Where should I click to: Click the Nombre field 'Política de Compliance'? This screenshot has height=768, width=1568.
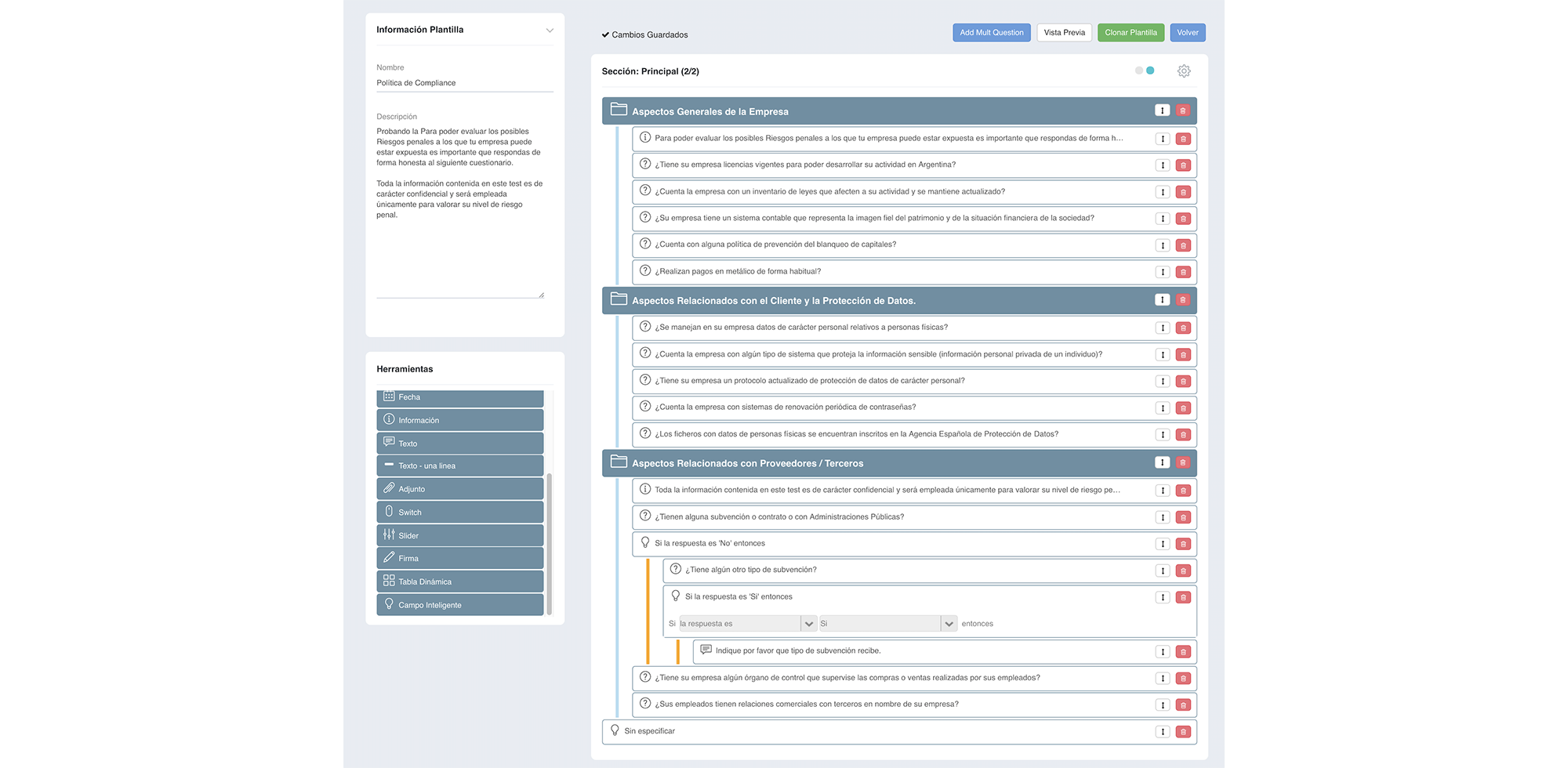pyautogui.click(x=465, y=83)
